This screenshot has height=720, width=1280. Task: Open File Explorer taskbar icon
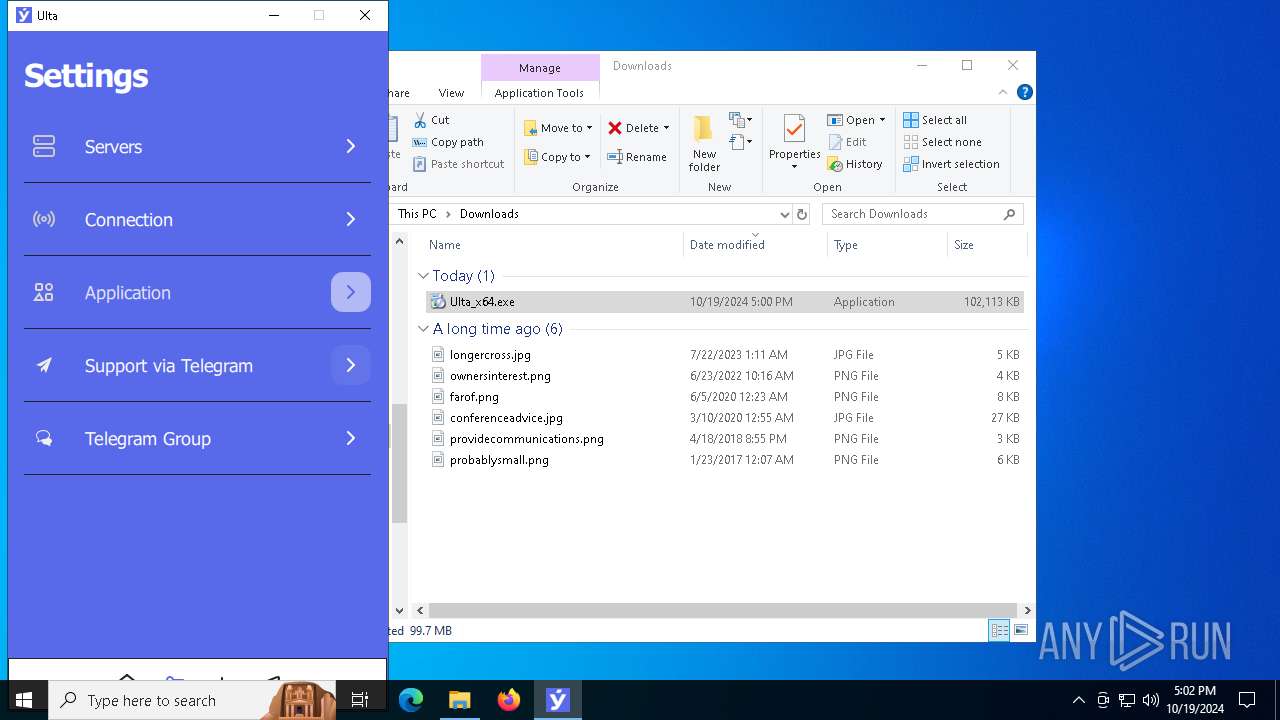pos(460,700)
